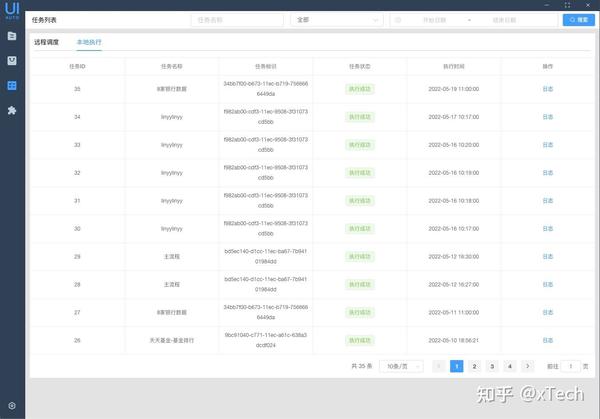
Task: Open the 全部 status filter dropdown
Action: click(x=337, y=20)
